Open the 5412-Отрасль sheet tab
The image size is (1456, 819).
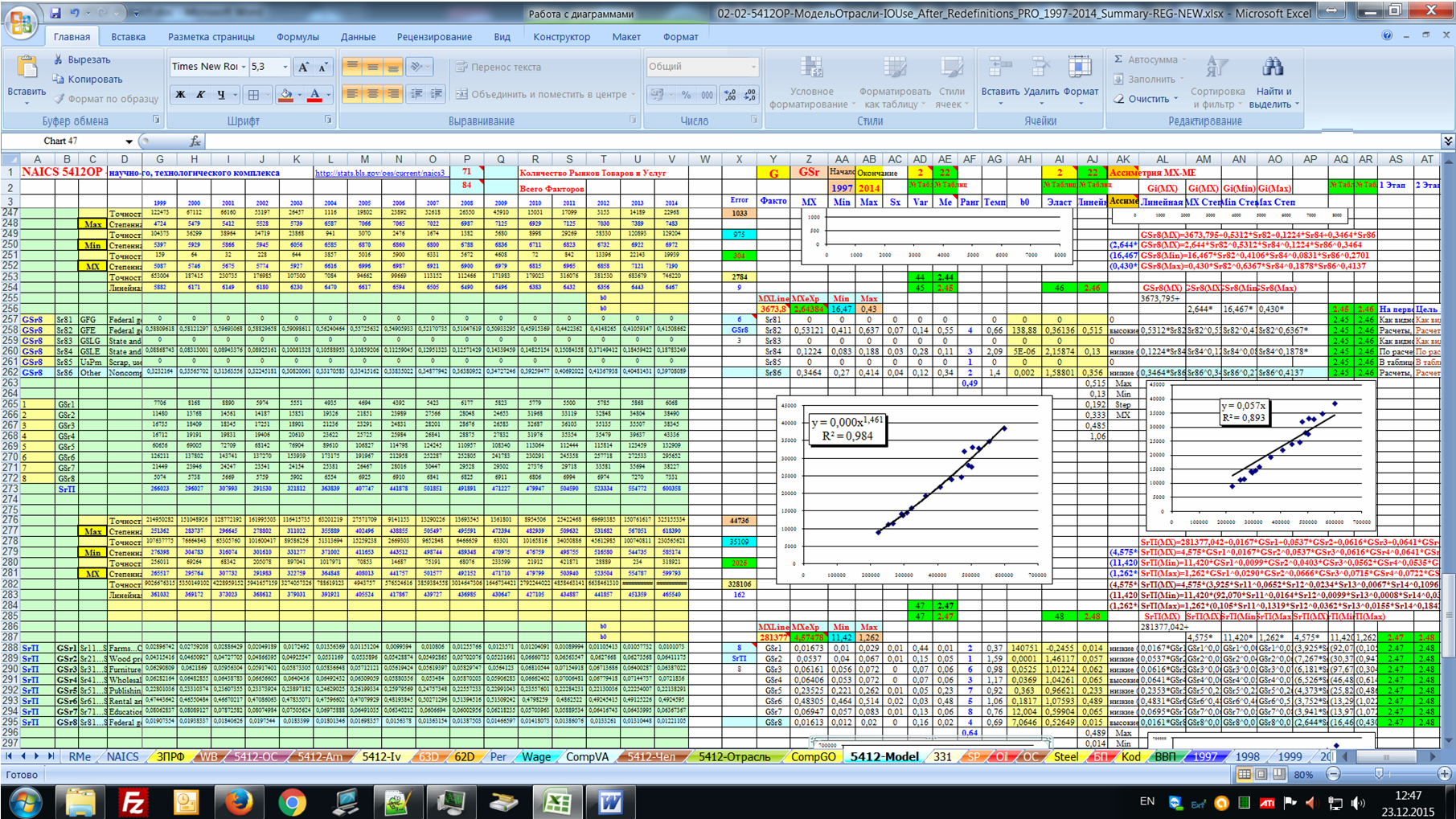pyautogui.click(x=733, y=756)
